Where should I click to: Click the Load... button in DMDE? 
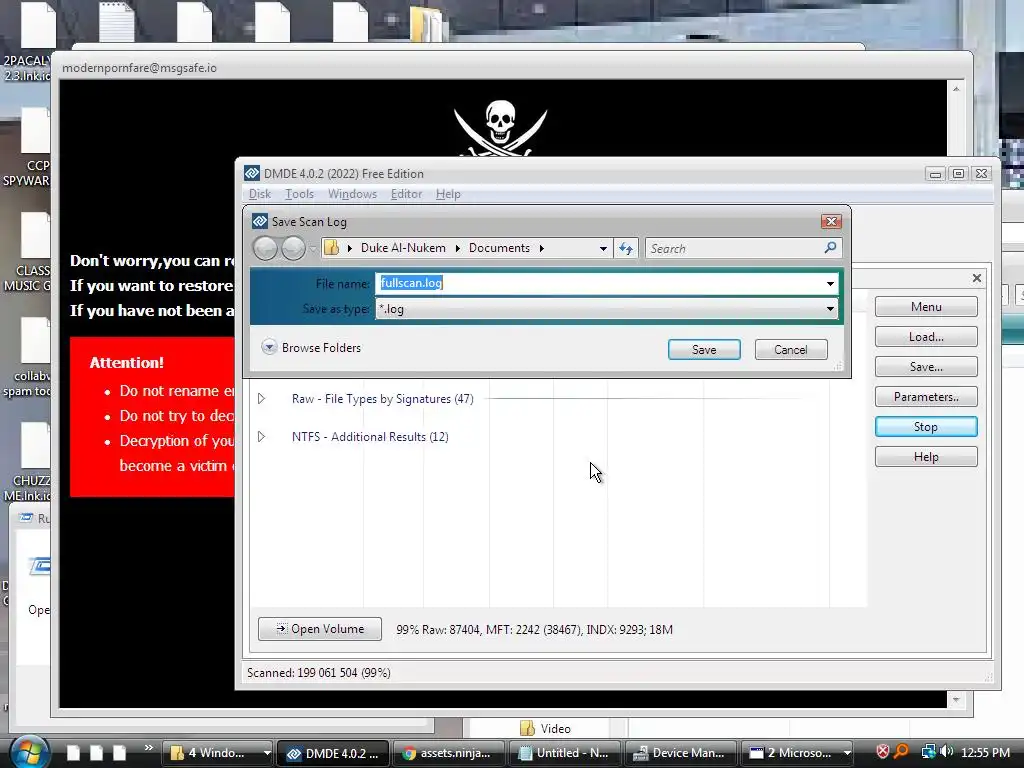tap(926, 336)
